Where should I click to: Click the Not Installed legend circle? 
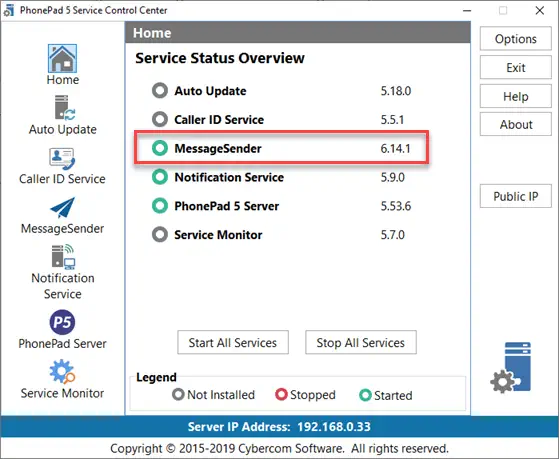pyautogui.click(x=178, y=394)
